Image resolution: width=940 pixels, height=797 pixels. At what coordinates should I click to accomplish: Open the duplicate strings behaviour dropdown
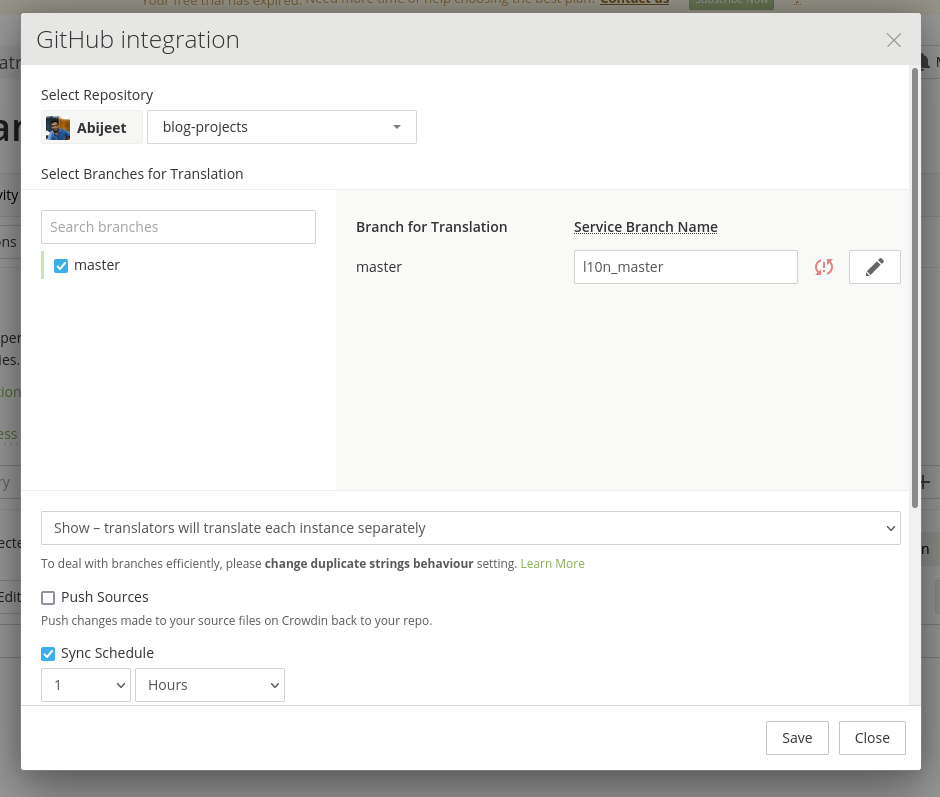pyautogui.click(x=471, y=528)
